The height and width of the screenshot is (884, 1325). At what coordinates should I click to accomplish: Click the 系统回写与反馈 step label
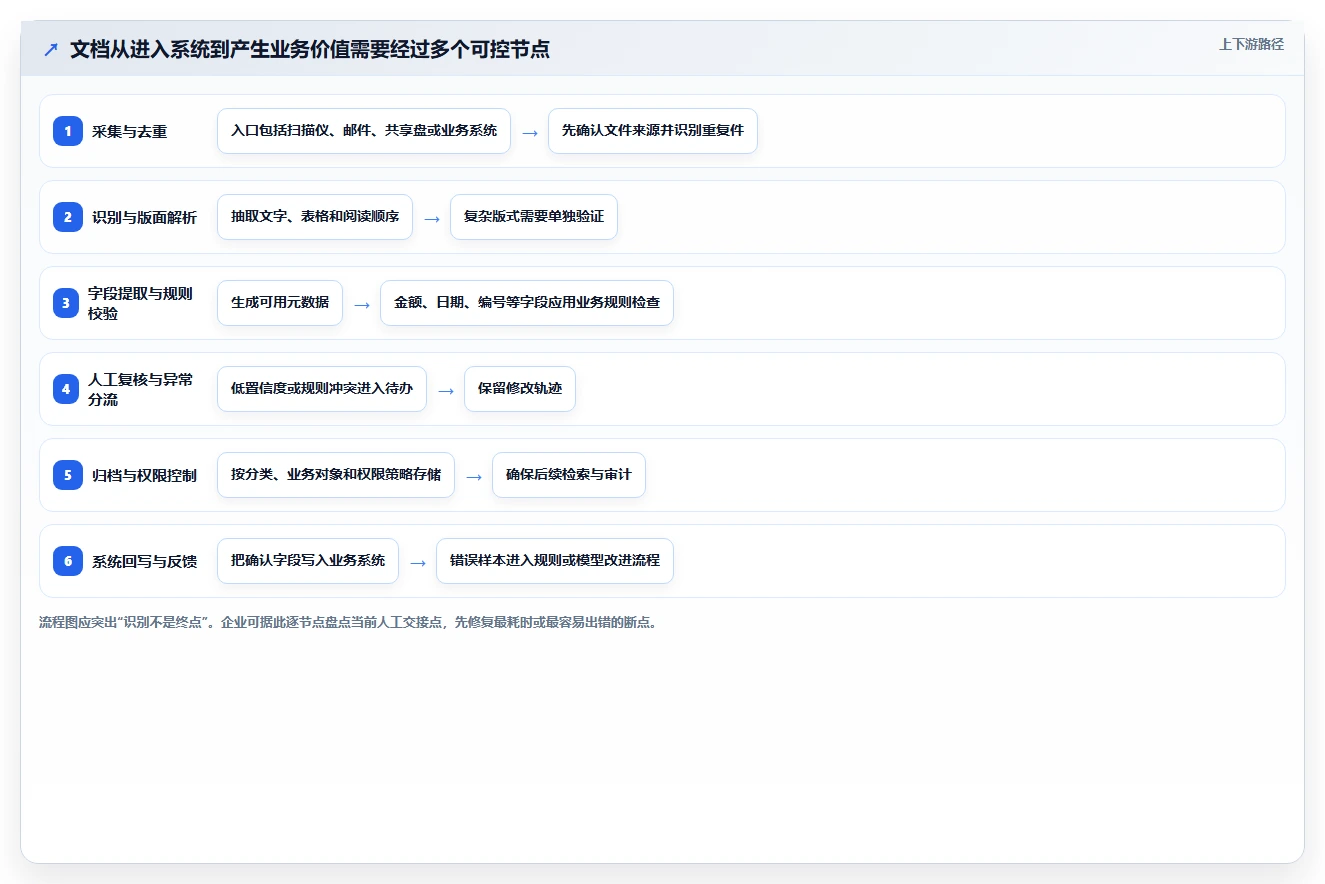(145, 561)
